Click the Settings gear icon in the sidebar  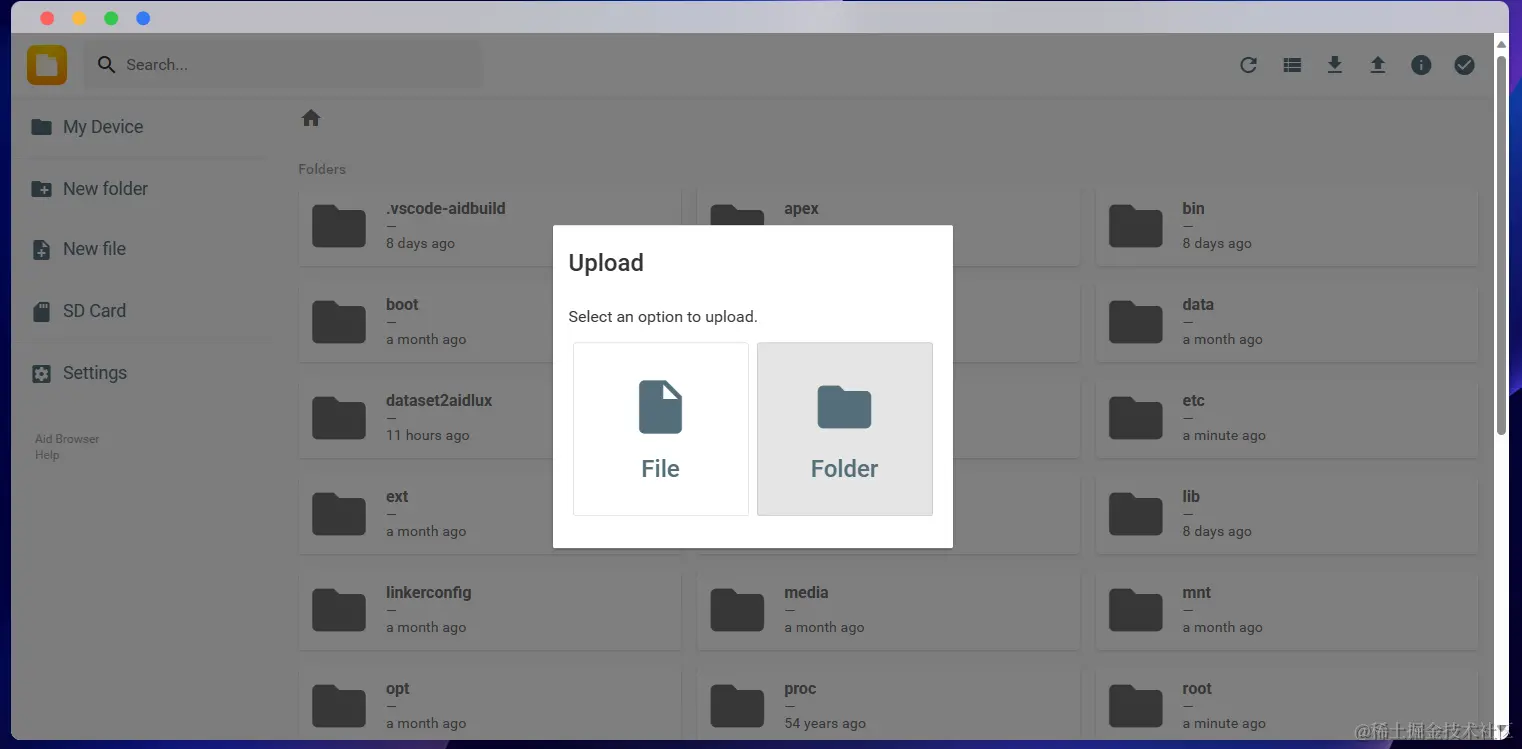[x=41, y=374]
